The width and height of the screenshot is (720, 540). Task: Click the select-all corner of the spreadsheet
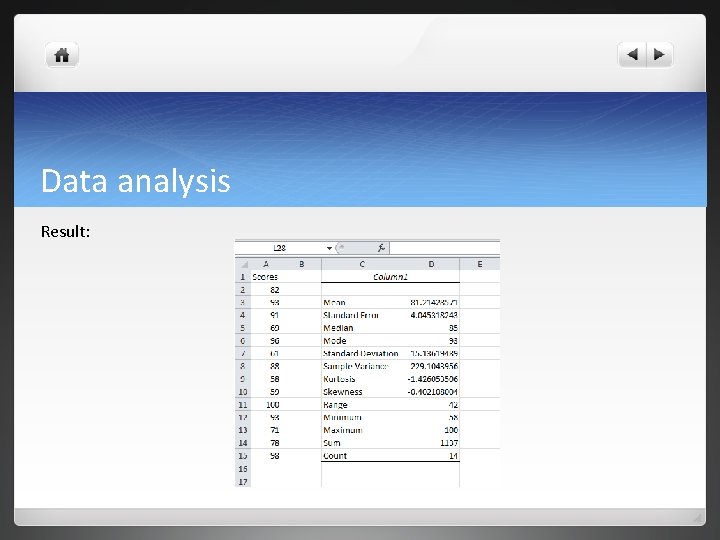click(243, 264)
